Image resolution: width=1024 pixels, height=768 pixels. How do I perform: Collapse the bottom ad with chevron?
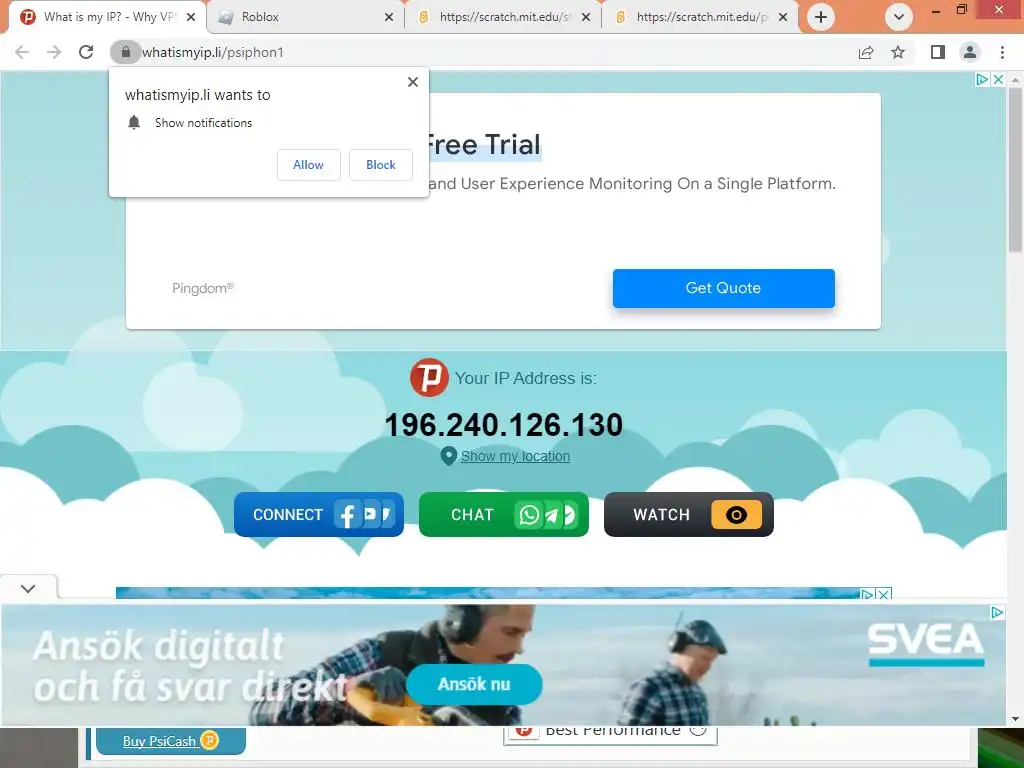pos(28,588)
